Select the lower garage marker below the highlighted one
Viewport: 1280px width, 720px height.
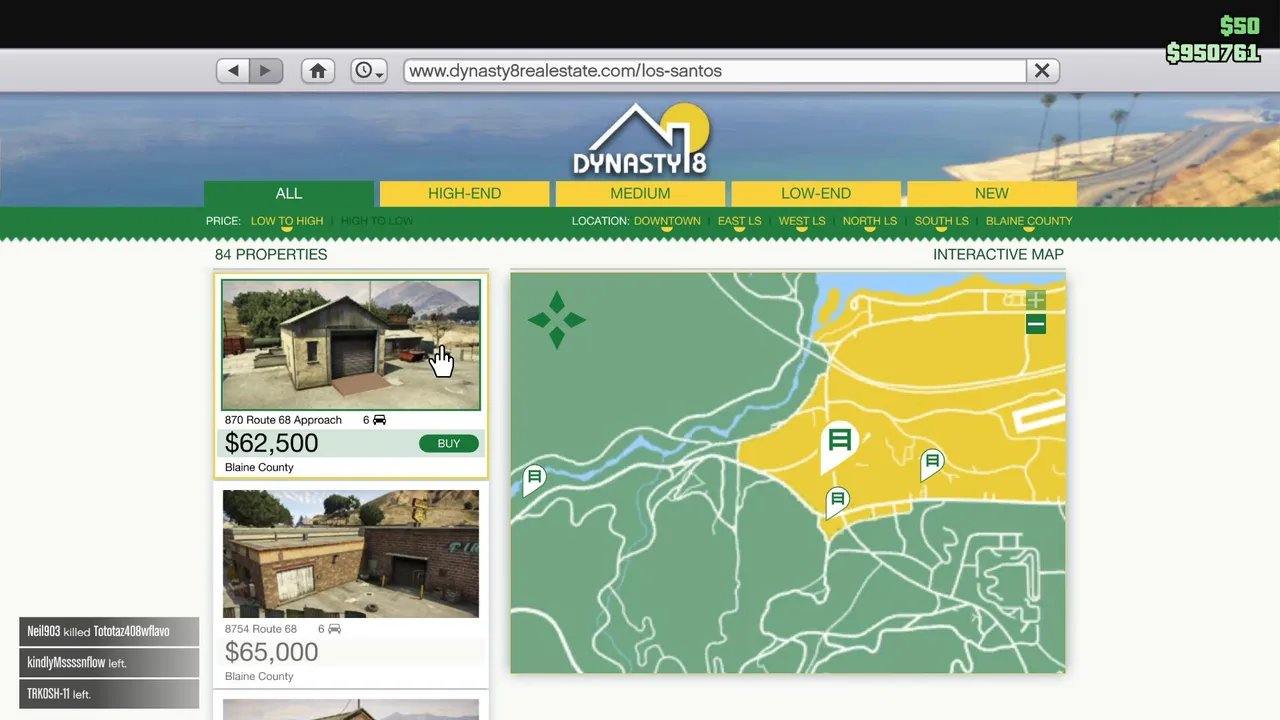838,500
